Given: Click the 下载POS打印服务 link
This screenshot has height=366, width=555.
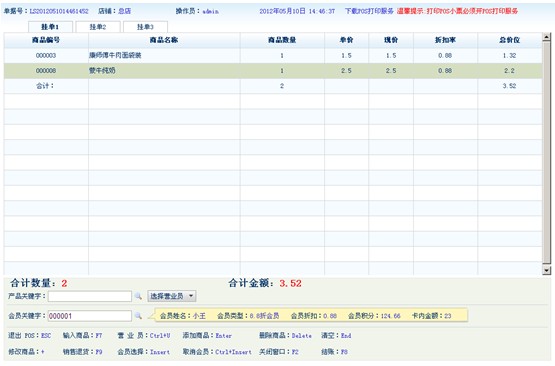Looking at the screenshot, I should [369, 11].
